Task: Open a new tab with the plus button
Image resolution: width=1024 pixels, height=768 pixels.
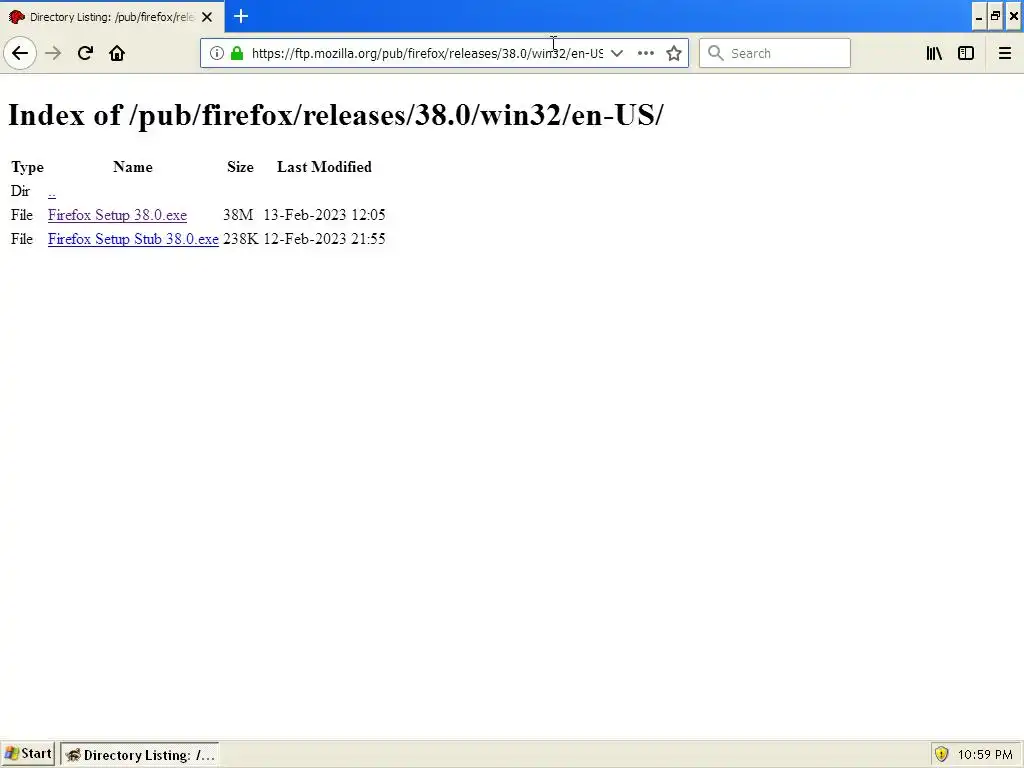Action: coord(241,16)
